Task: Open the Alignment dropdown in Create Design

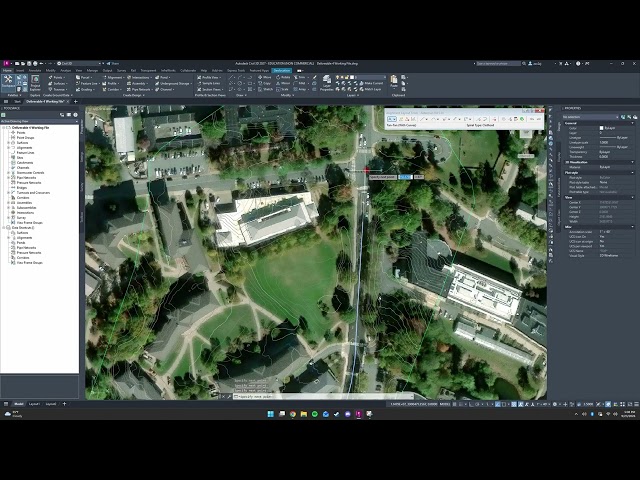Action: coord(113,77)
